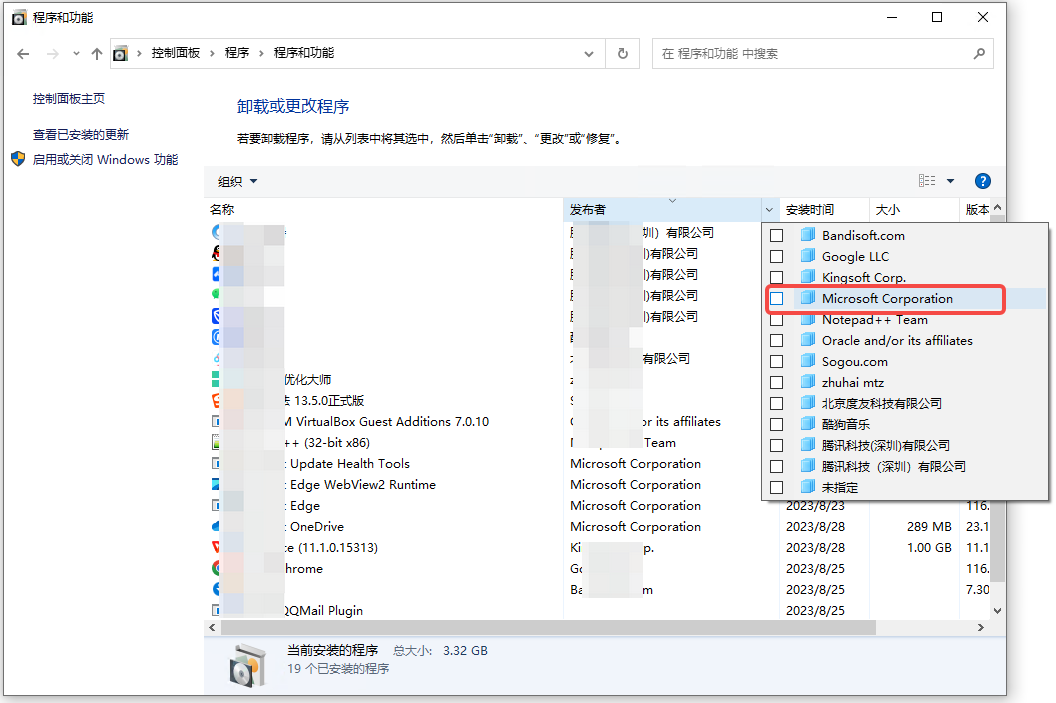Select the Update Health Tools program row
This screenshot has width=1056, height=703.
coord(599,463)
